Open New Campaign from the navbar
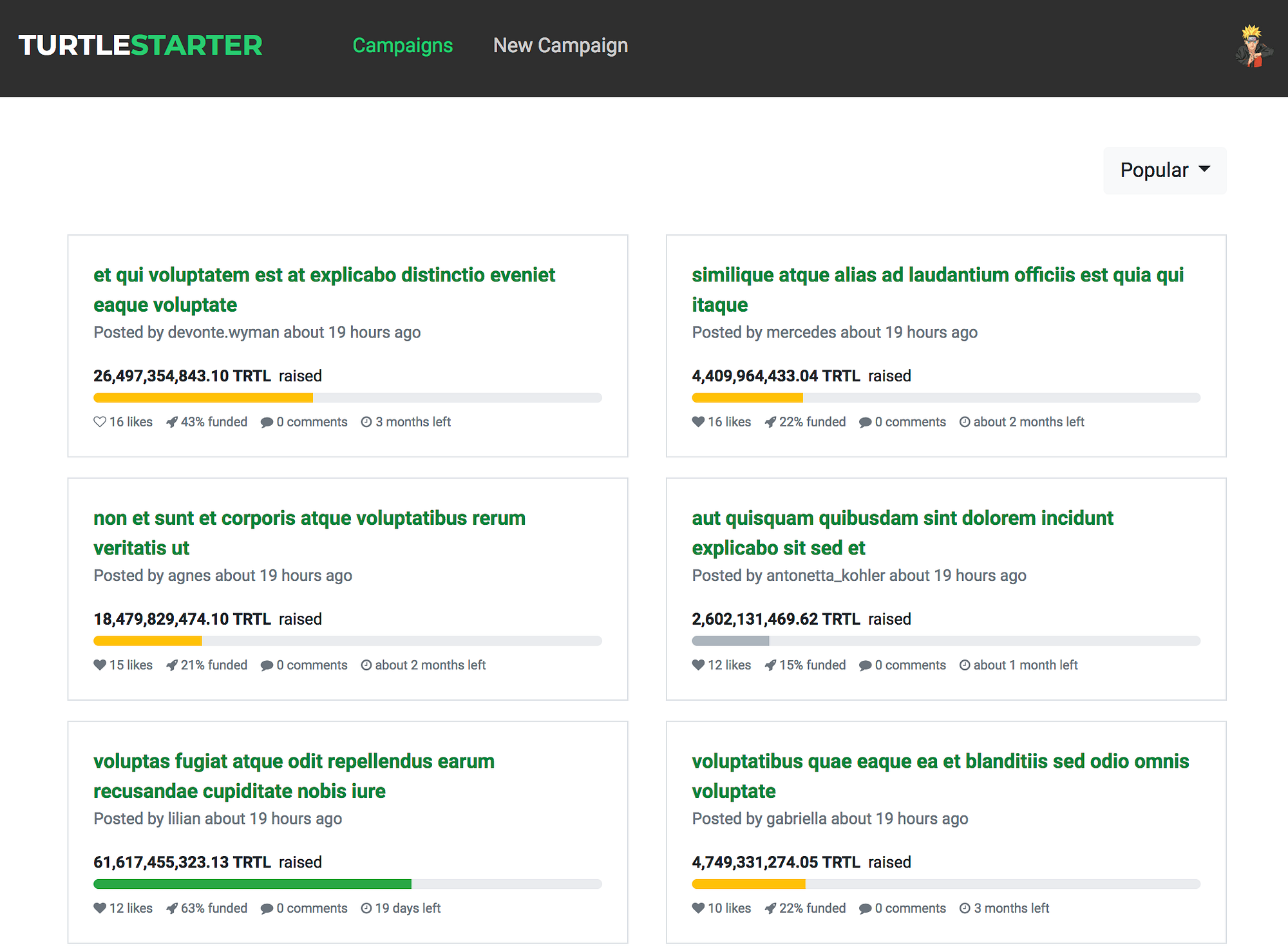 click(560, 46)
